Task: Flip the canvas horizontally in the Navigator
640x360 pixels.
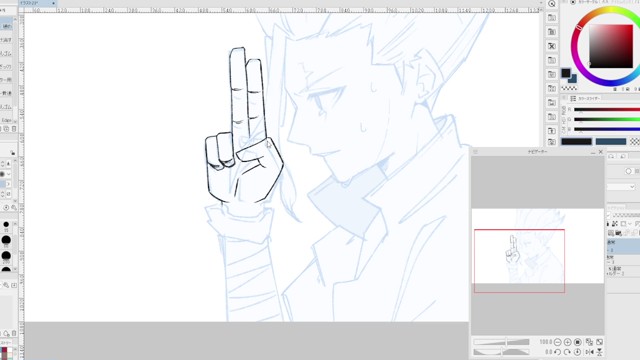Action: tap(589, 352)
